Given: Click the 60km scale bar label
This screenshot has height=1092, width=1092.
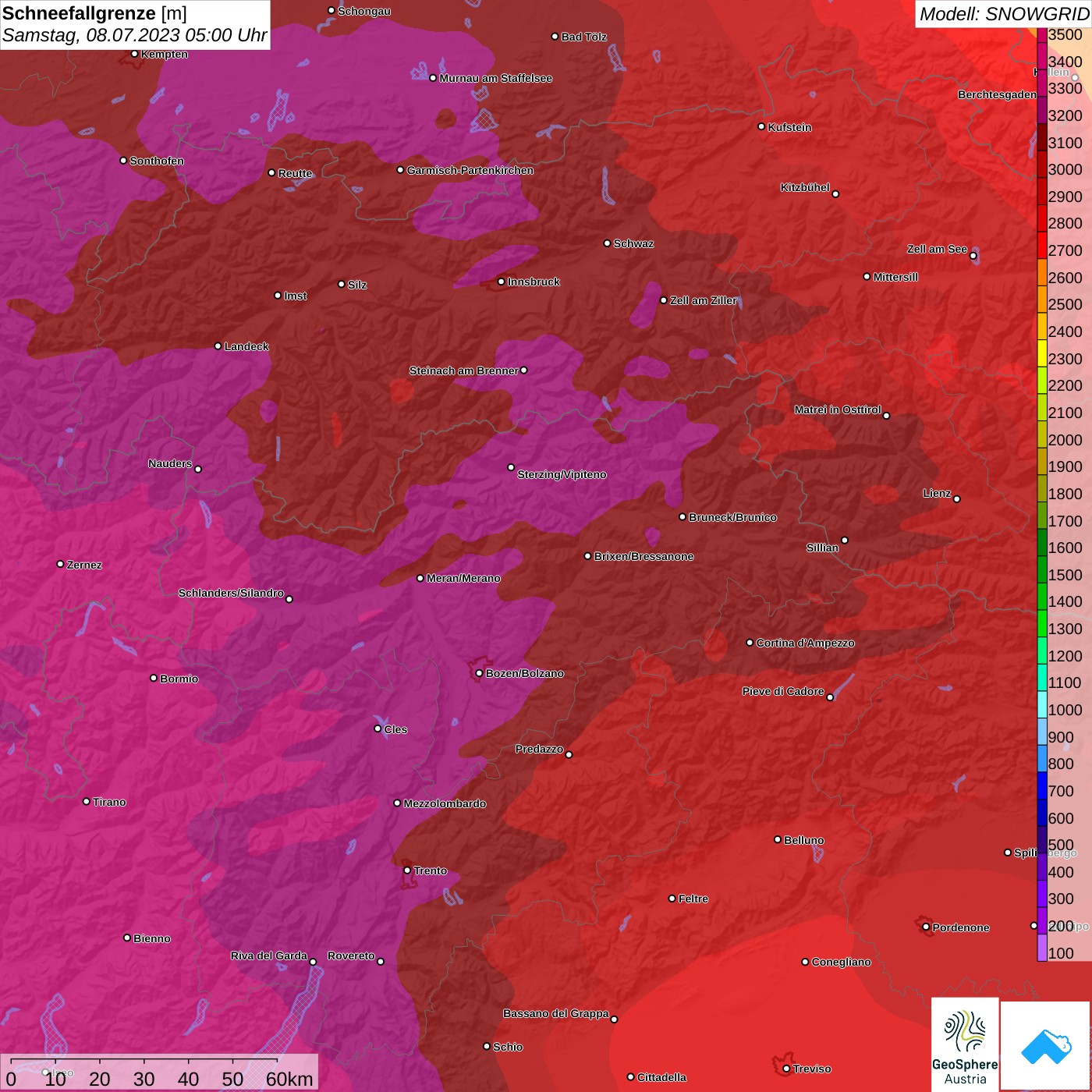Looking at the screenshot, I should 289,1079.
